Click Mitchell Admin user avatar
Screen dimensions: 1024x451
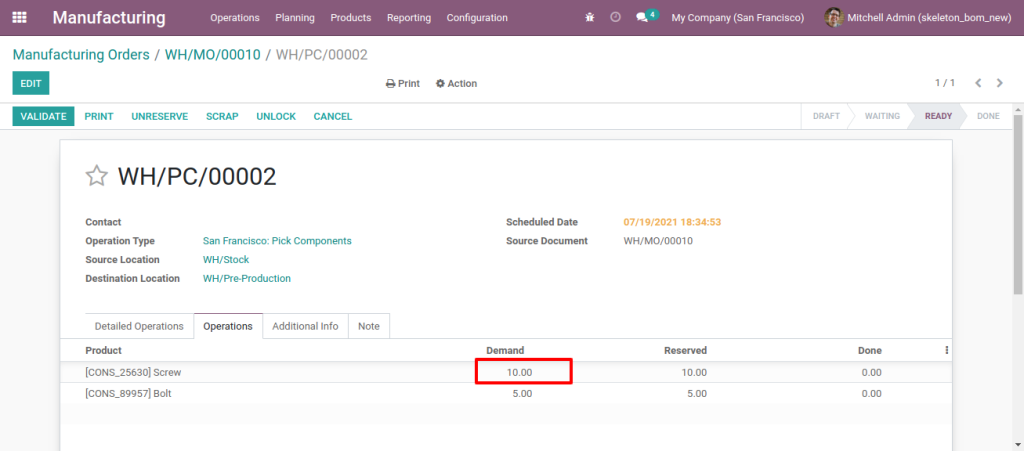833,17
